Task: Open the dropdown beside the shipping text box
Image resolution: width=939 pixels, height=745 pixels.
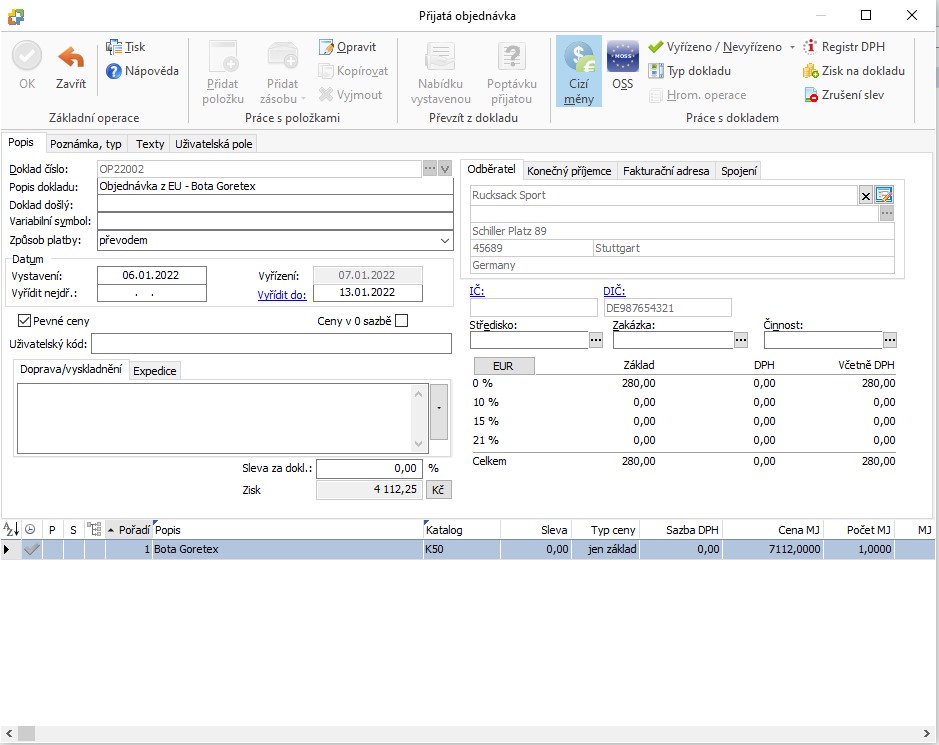Action: (x=439, y=411)
